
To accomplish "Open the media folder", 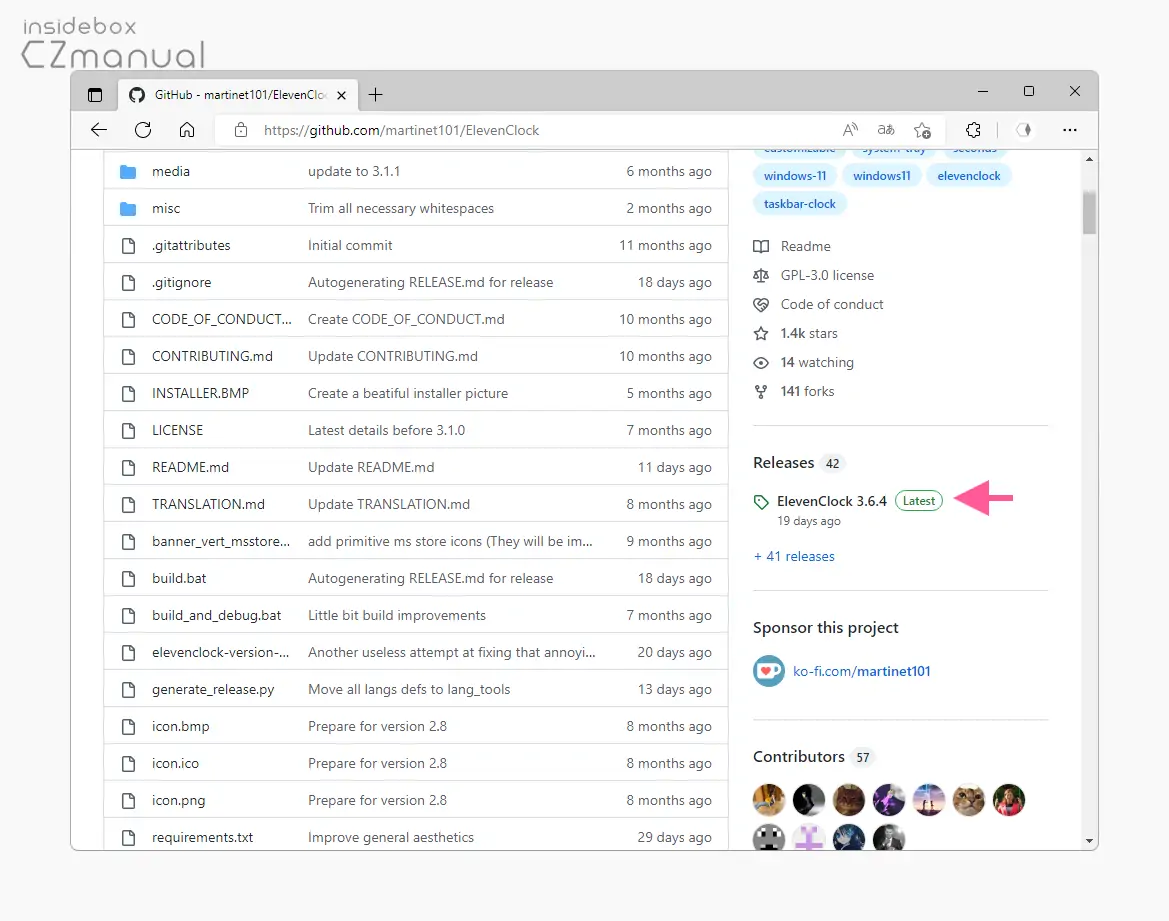I will (x=171, y=172).
